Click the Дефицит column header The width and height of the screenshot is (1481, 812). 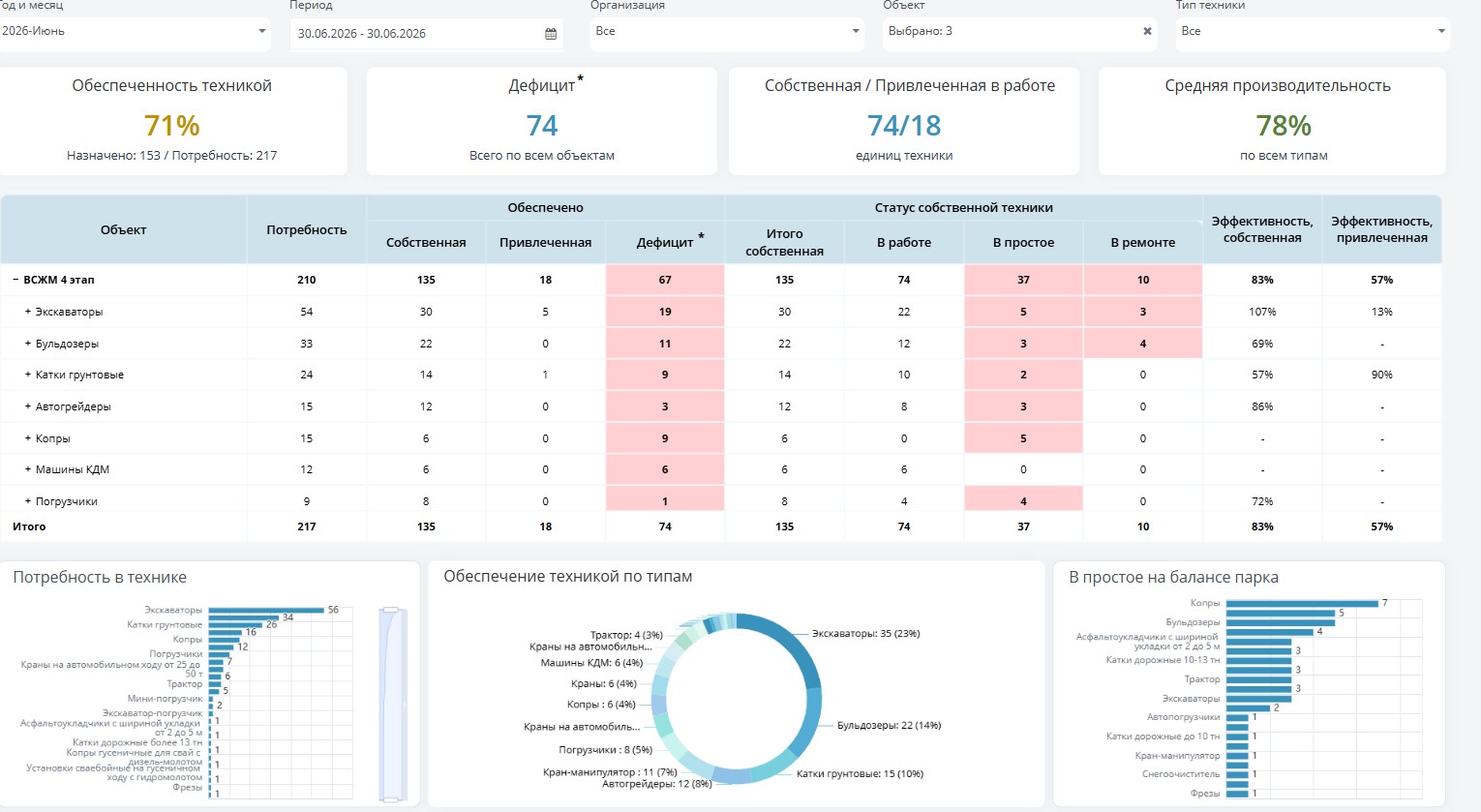click(665, 242)
